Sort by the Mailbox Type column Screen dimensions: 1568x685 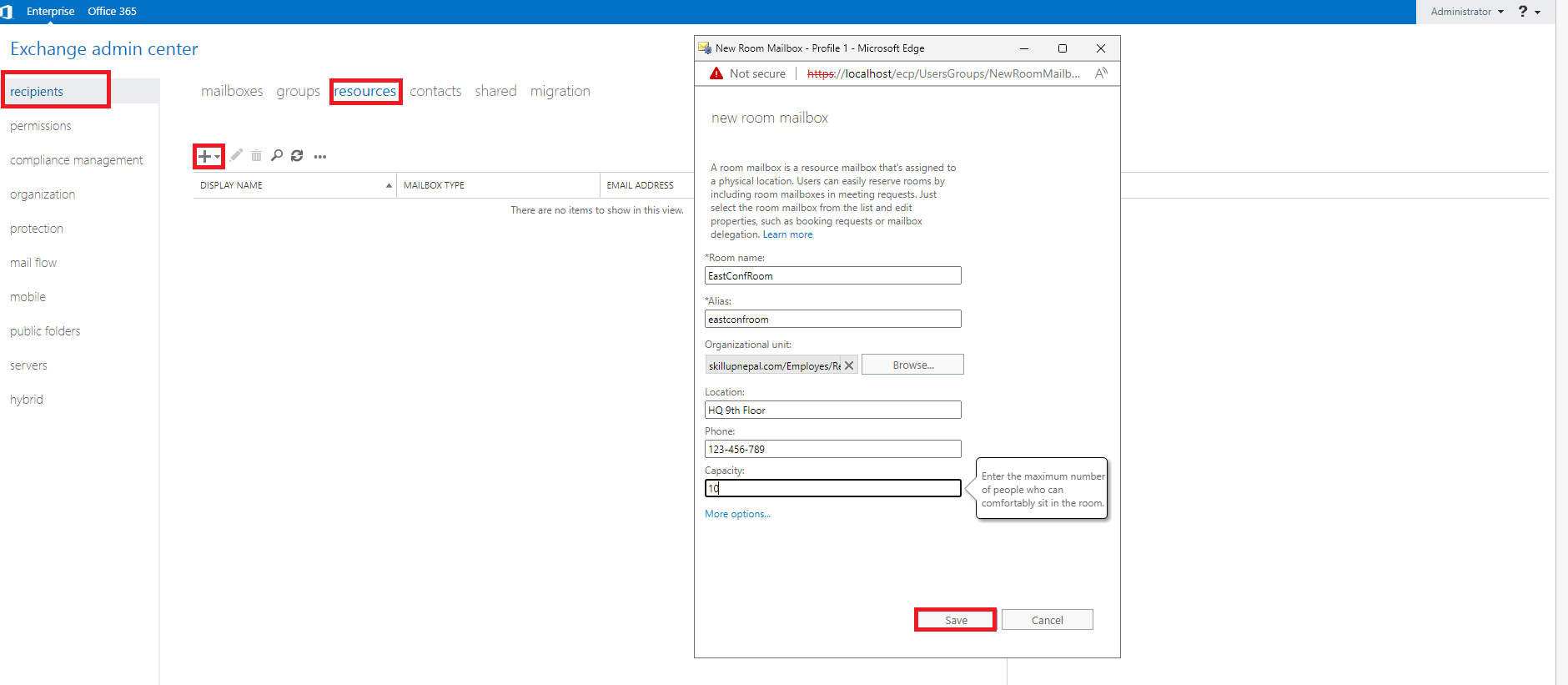click(x=498, y=185)
